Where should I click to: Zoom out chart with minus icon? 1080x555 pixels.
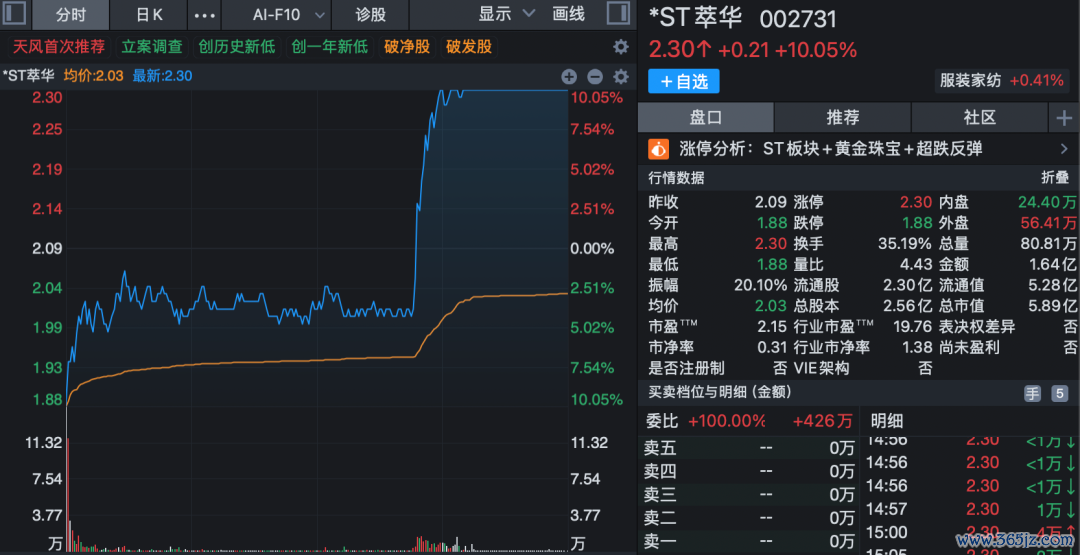pos(595,76)
